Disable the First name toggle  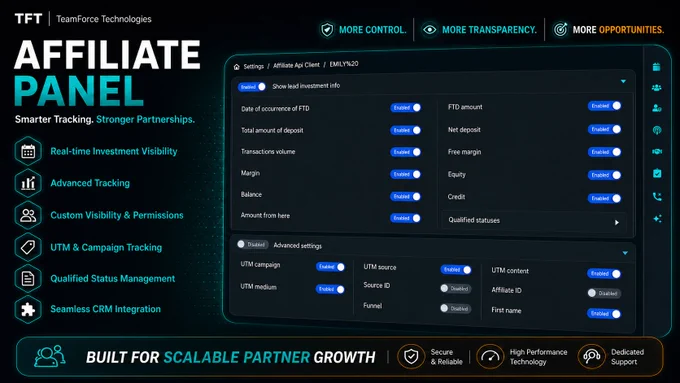tap(604, 314)
